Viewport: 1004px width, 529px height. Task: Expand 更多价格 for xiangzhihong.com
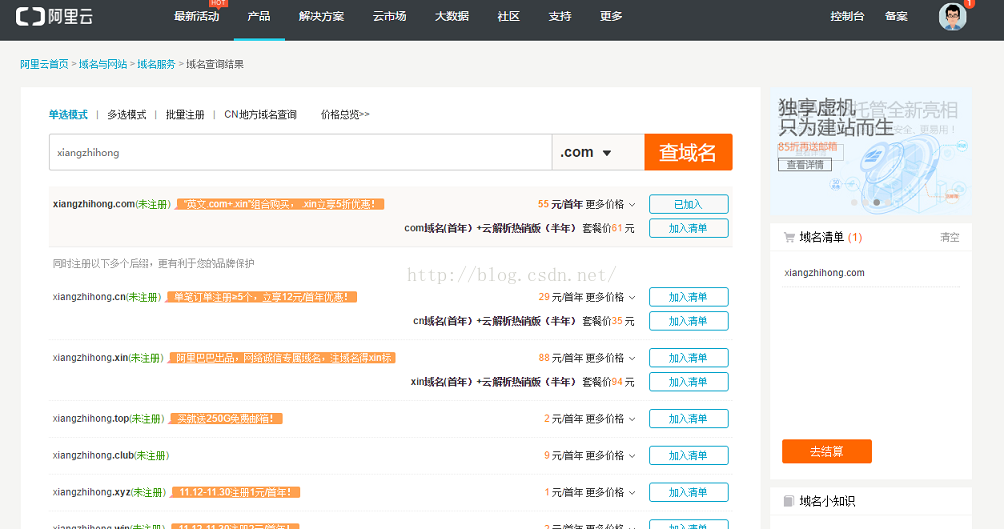coord(610,204)
